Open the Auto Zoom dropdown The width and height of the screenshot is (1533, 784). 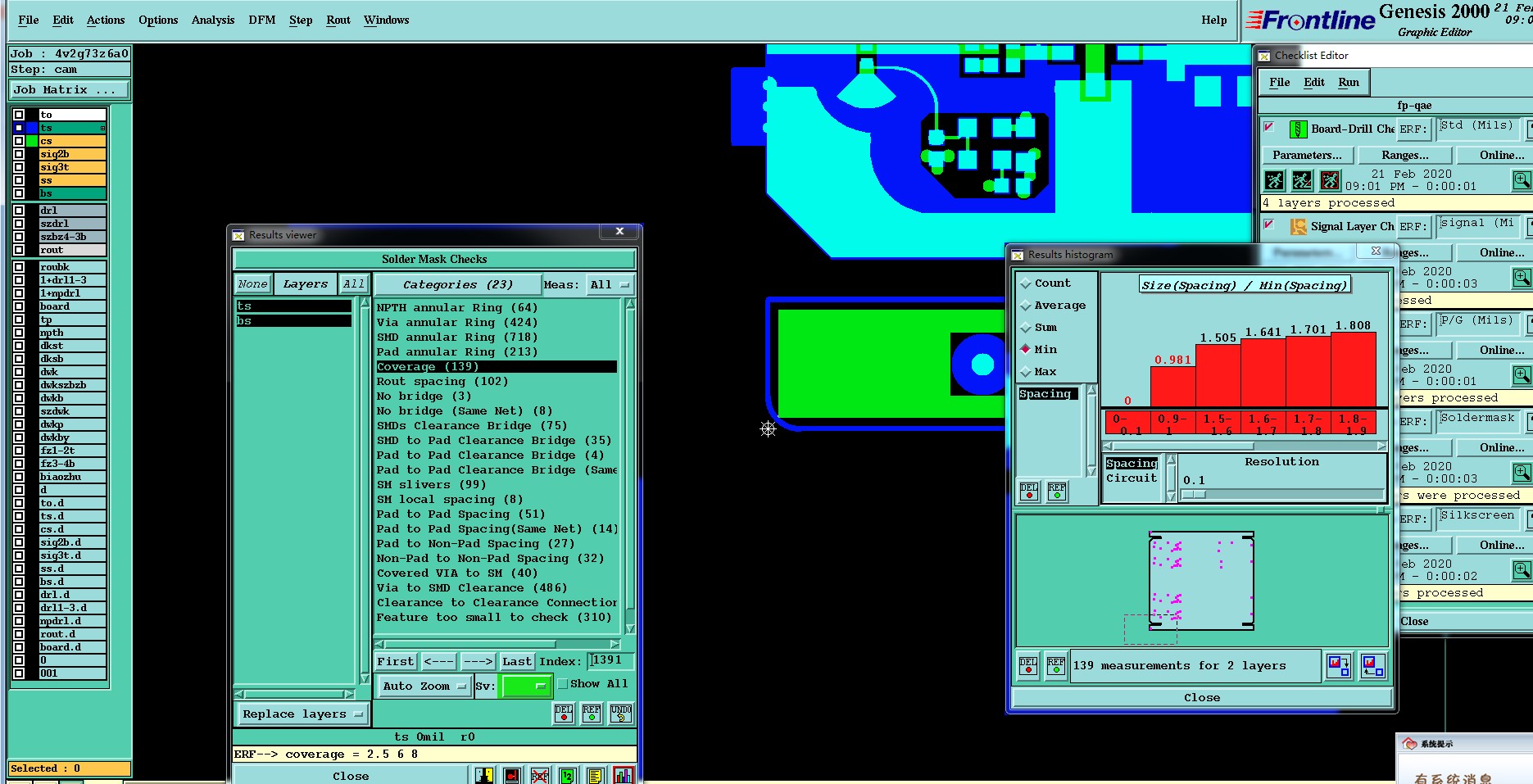424,686
